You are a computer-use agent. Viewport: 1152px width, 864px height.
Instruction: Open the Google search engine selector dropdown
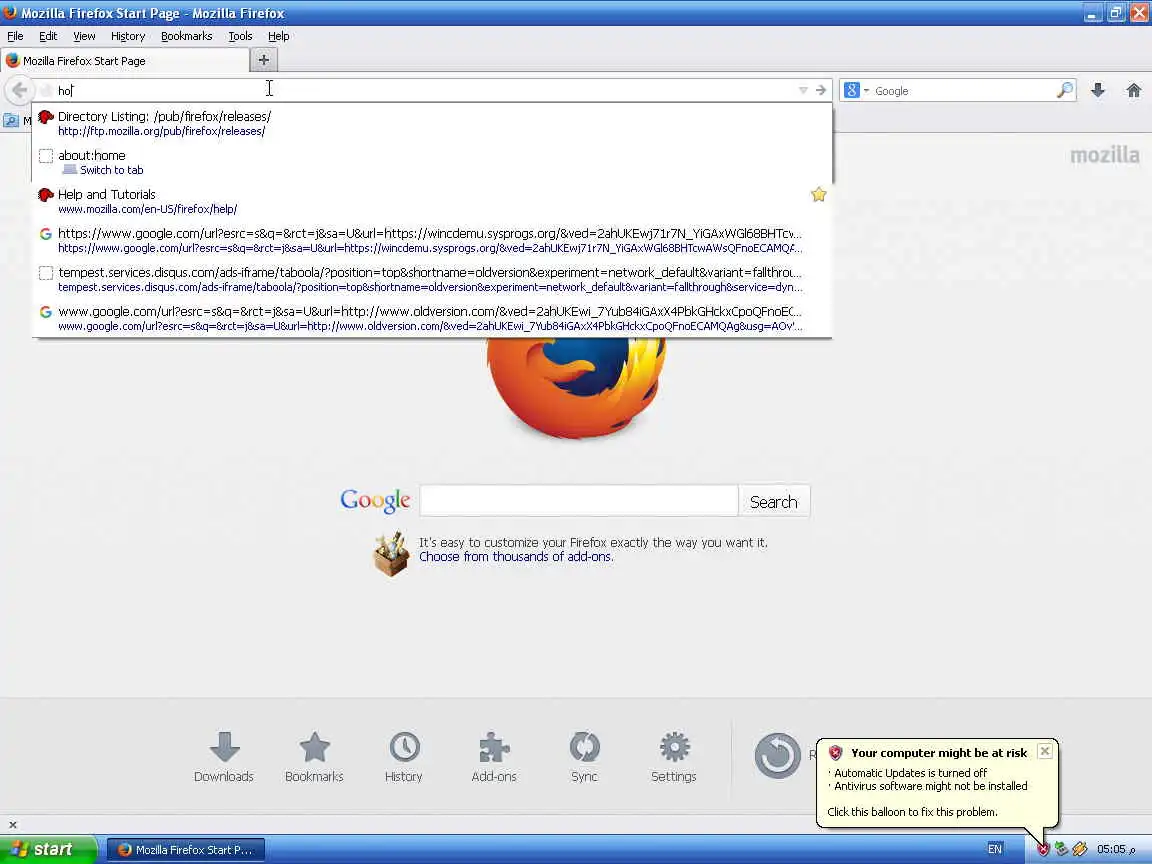point(857,90)
